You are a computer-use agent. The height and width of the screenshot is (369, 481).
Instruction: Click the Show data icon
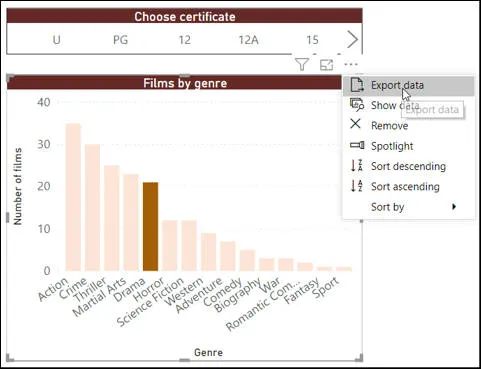coord(357,105)
